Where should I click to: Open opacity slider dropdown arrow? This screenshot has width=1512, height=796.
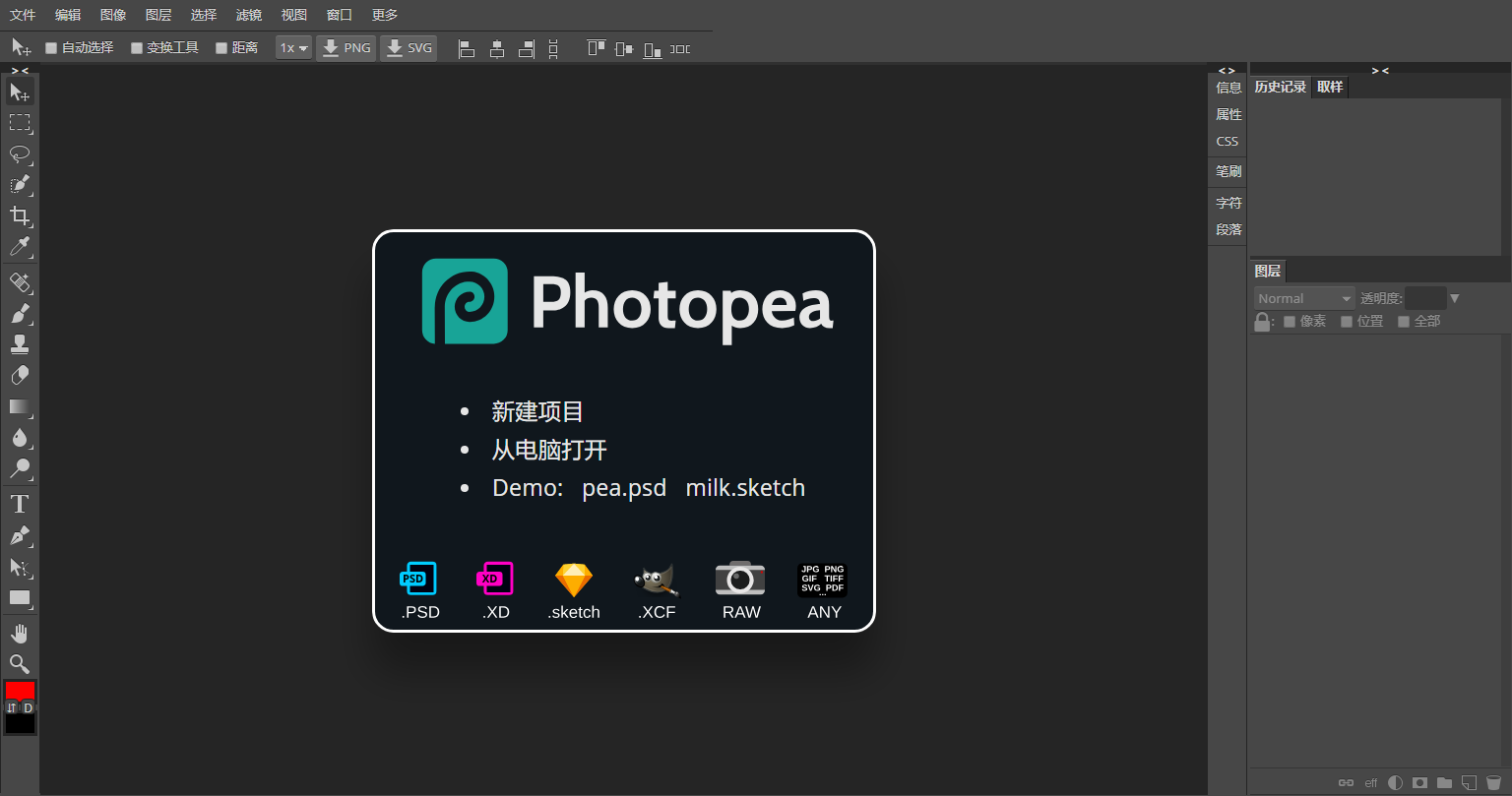click(1455, 298)
